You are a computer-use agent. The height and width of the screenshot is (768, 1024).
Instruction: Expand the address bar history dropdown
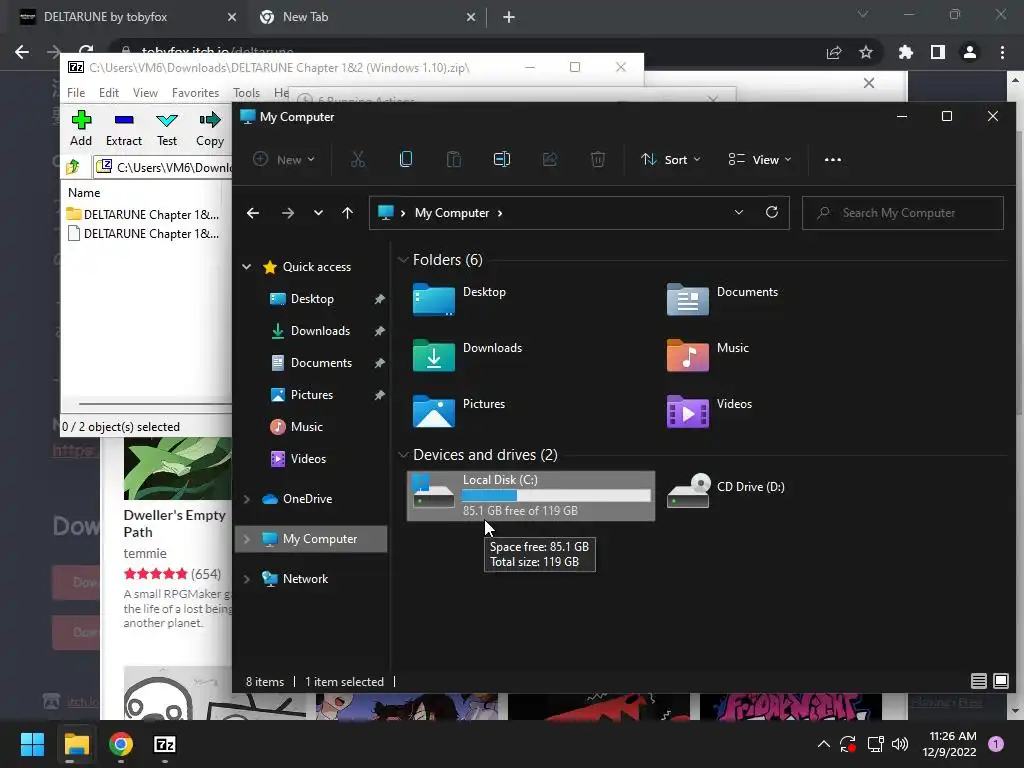[739, 212]
